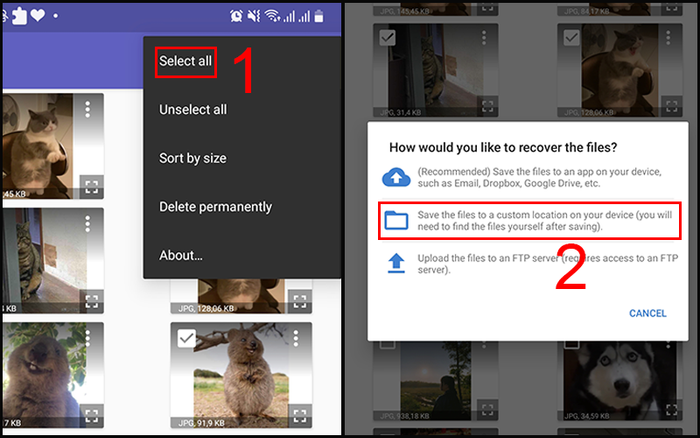Viewport: 700px width, 438px height.
Task: Open the sunset JPG 938,18 KB thumbnail
Action: tap(435, 381)
